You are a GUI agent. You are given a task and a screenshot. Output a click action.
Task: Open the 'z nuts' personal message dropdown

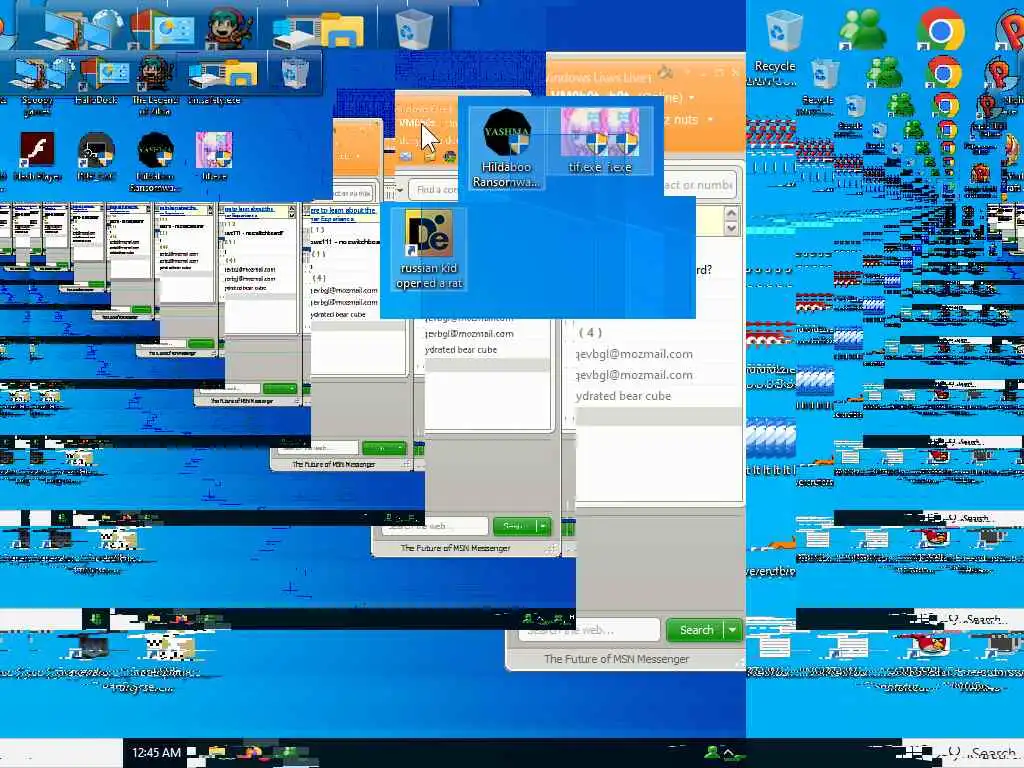tap(710, 120)
